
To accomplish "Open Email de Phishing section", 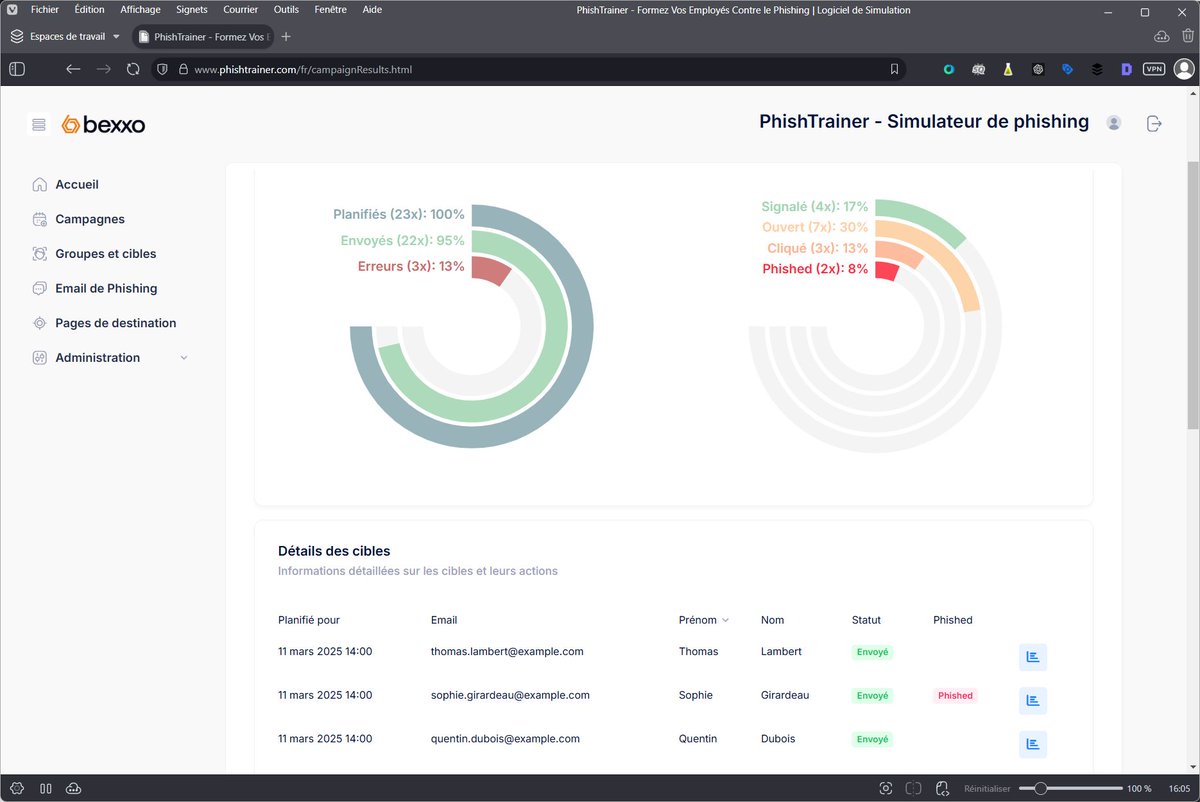I will 95,289.
